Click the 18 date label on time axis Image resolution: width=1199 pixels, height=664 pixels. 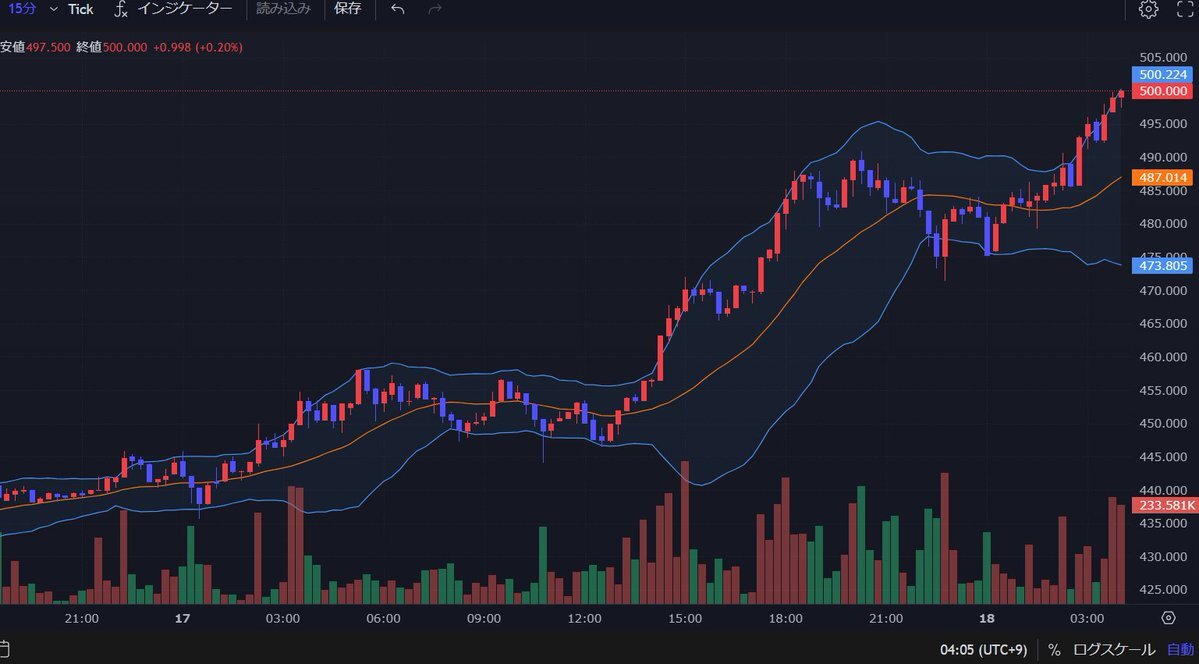coord(987,618)
